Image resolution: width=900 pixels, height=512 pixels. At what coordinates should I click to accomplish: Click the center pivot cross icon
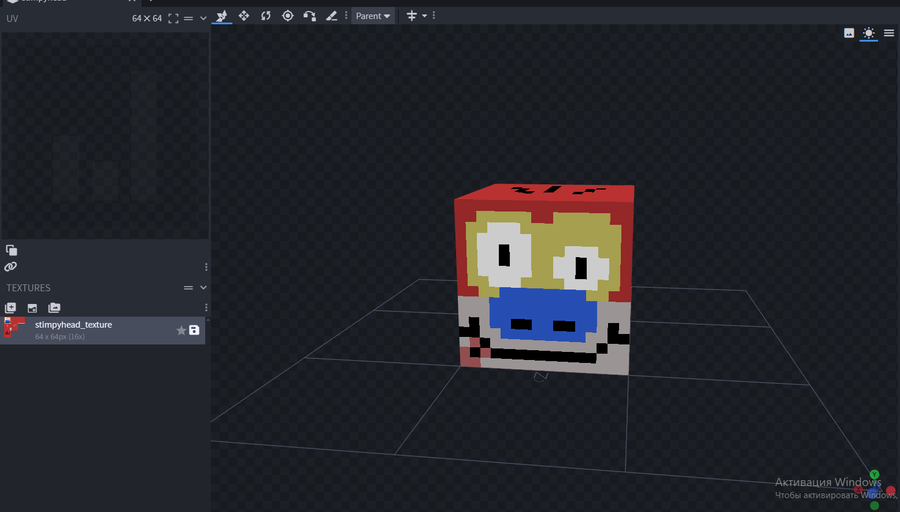[x=412, y=15]
